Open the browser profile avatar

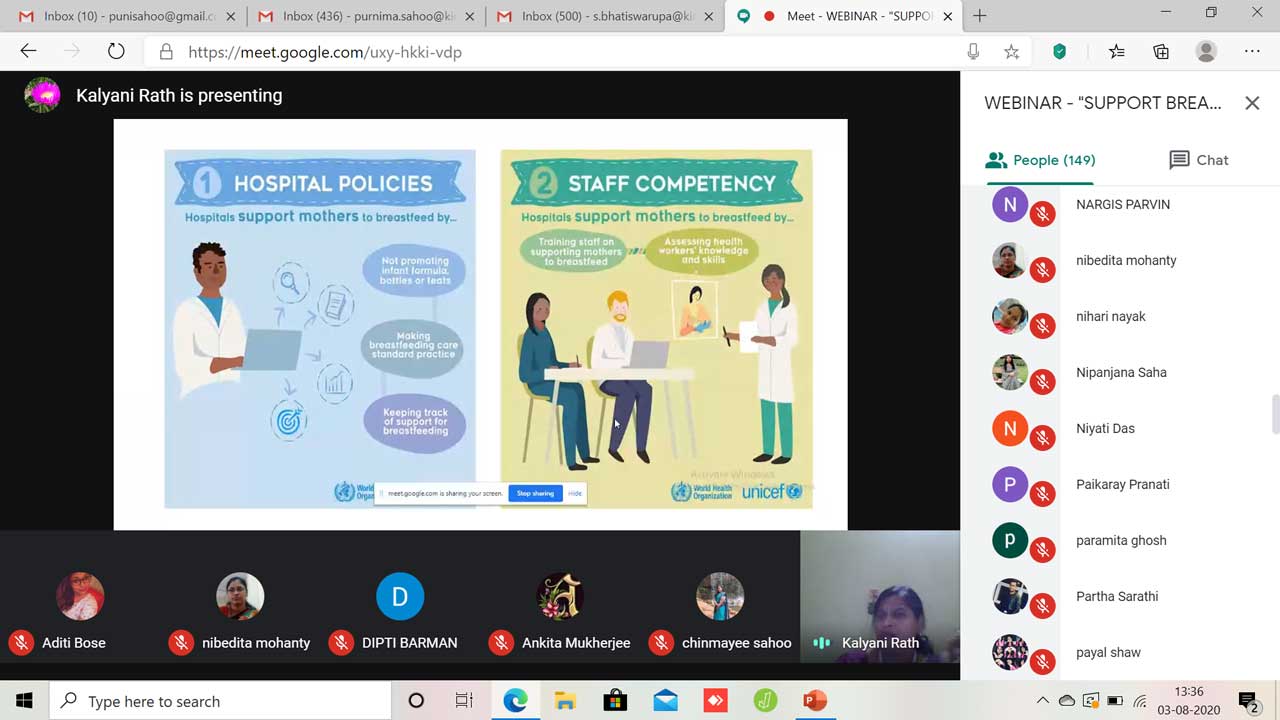(1206, 52)
